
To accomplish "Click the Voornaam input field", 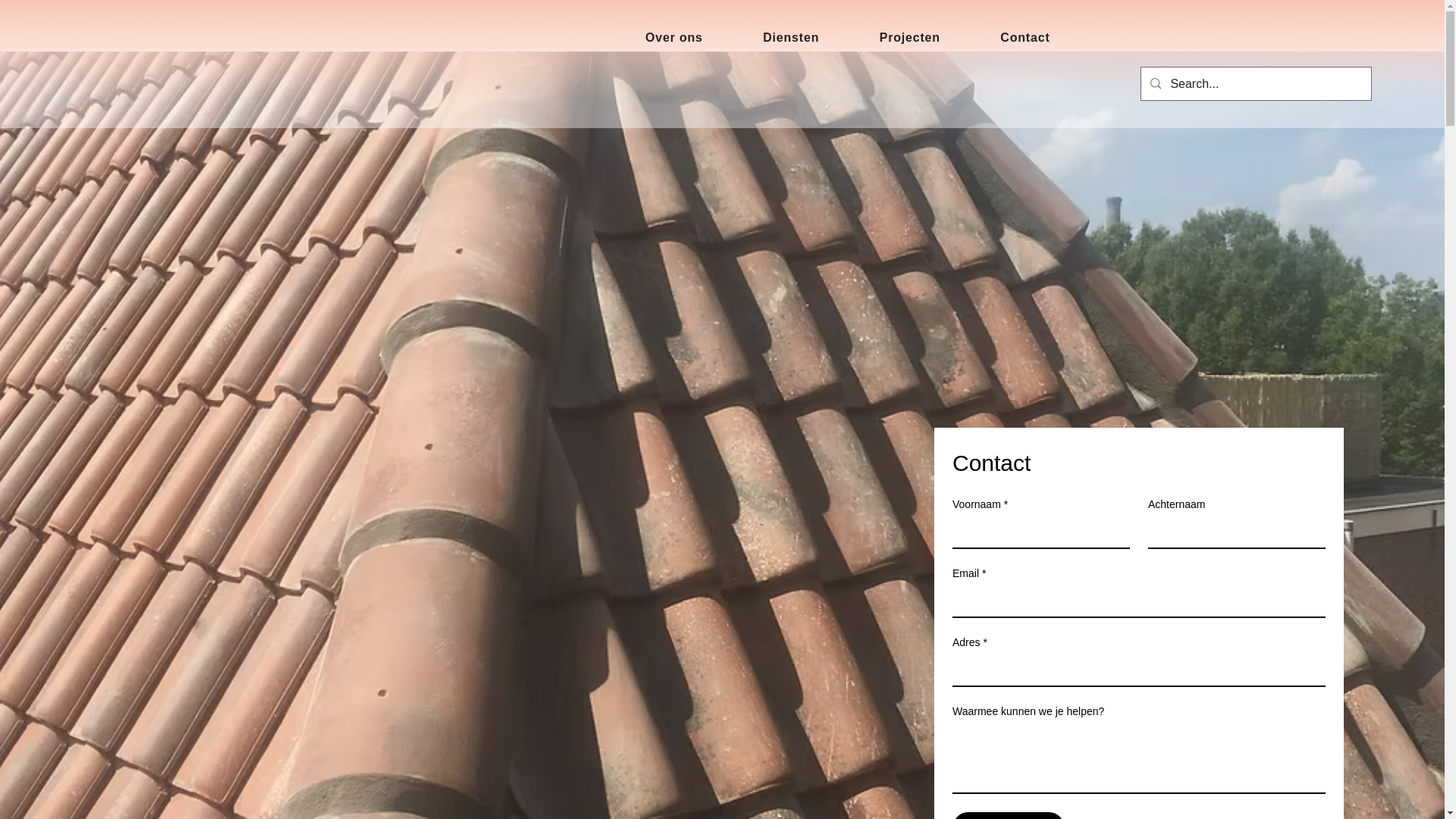I will [1040, 533].
